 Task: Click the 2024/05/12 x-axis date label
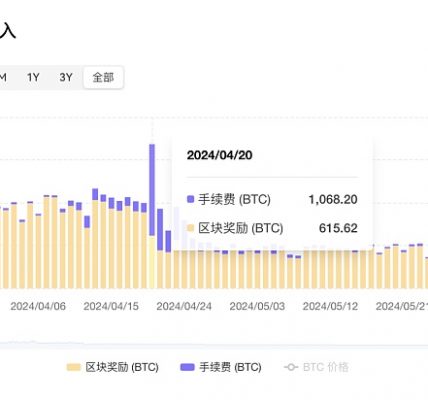click(x=330, y=306)
